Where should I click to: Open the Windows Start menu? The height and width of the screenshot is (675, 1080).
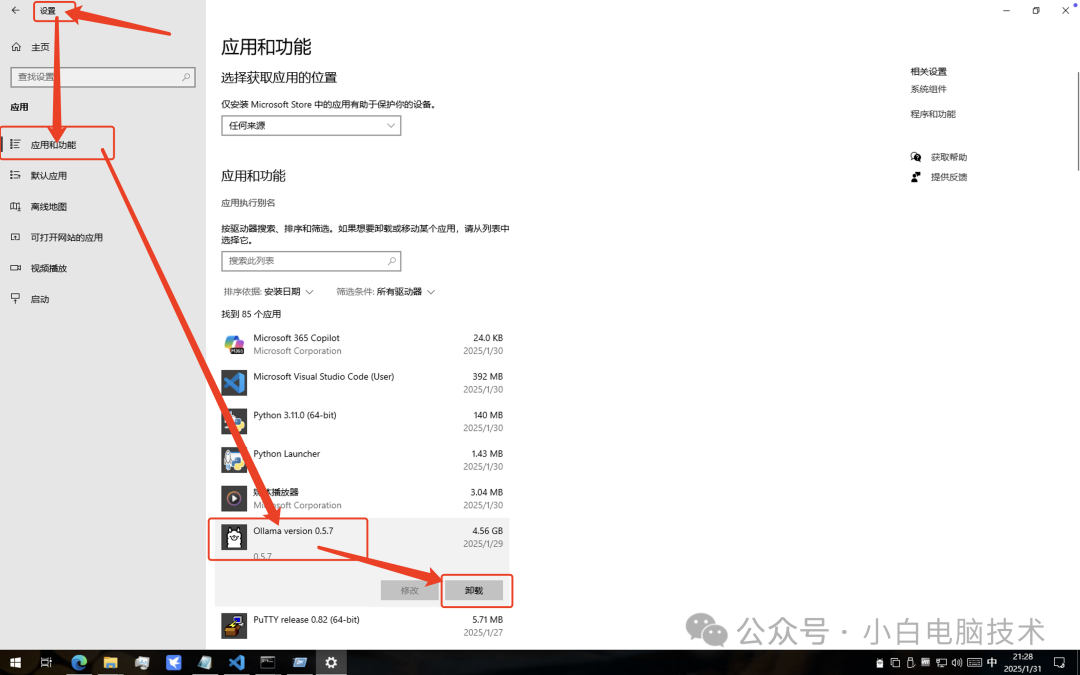tap(15, 663)
